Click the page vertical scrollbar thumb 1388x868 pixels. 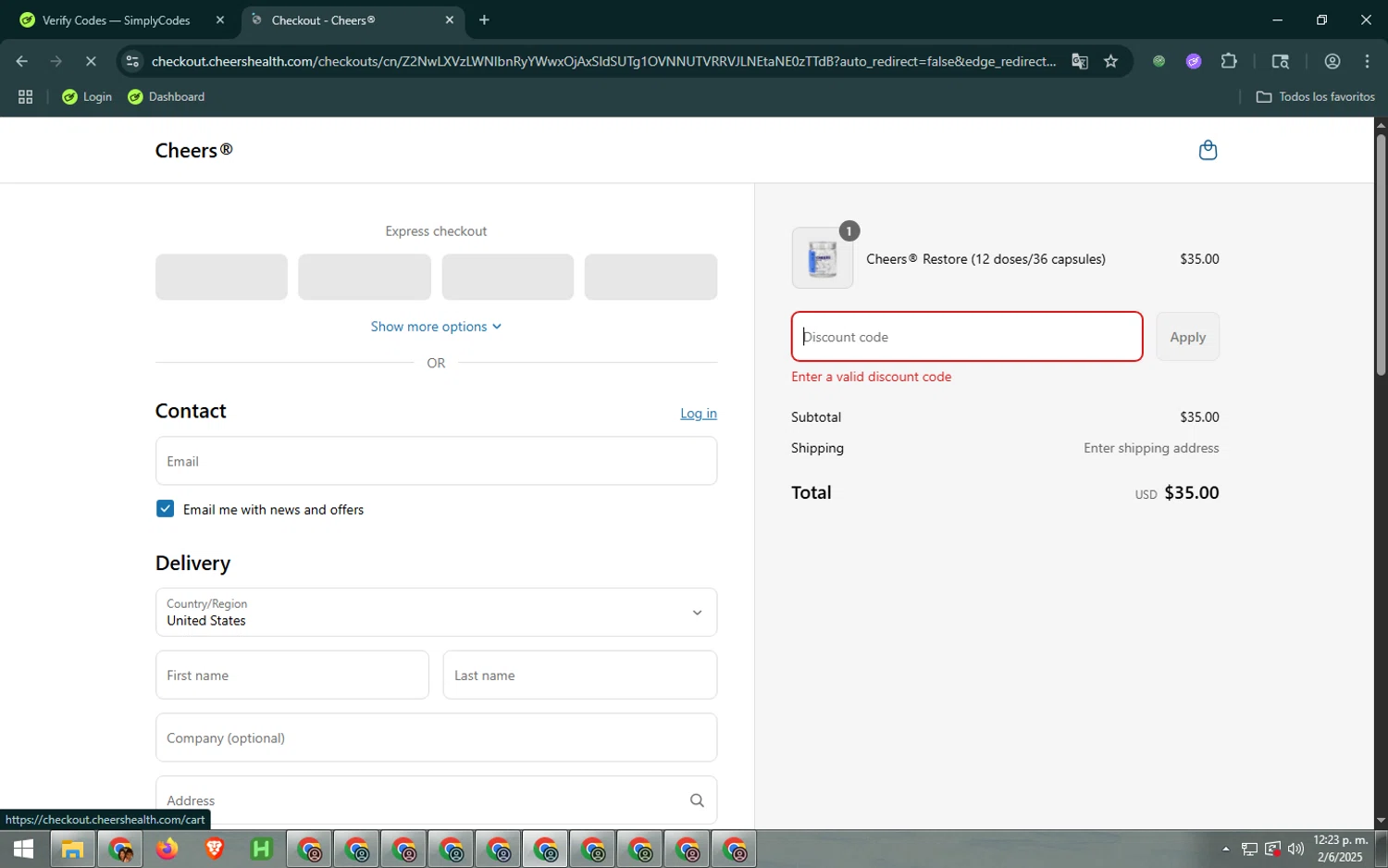coord(1381,254)
